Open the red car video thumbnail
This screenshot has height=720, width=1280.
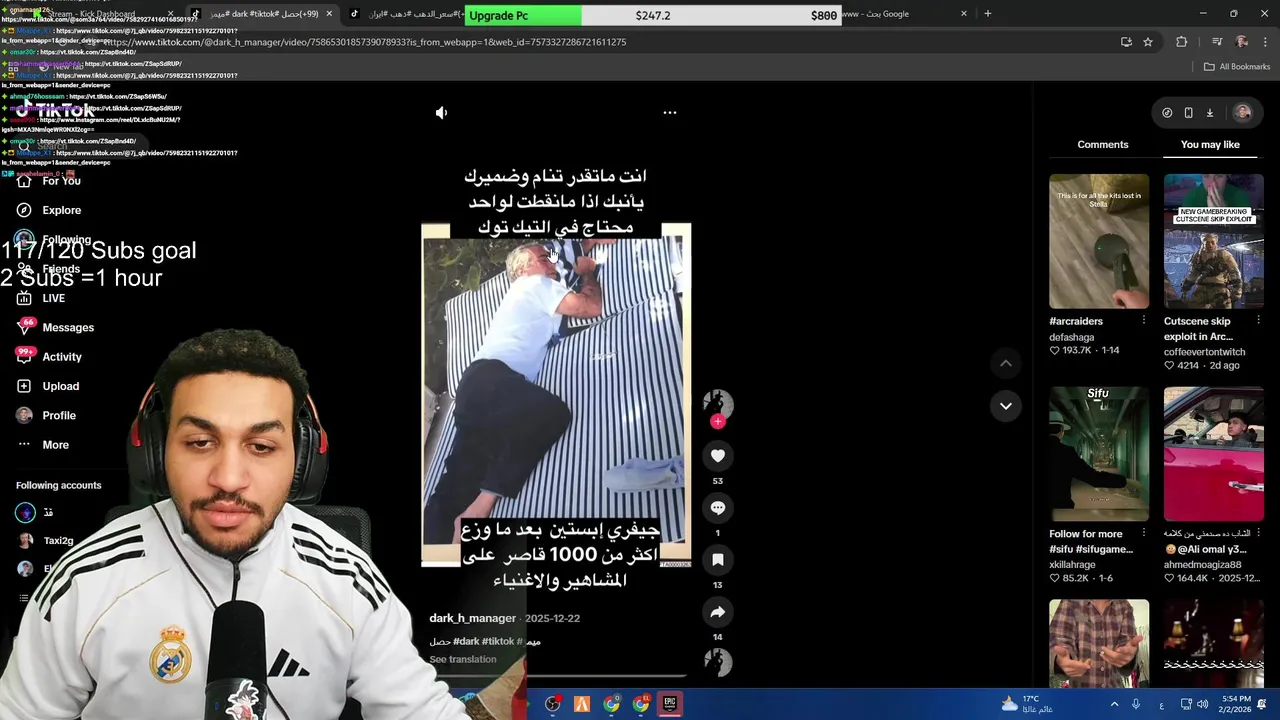tap(1213, 454)
